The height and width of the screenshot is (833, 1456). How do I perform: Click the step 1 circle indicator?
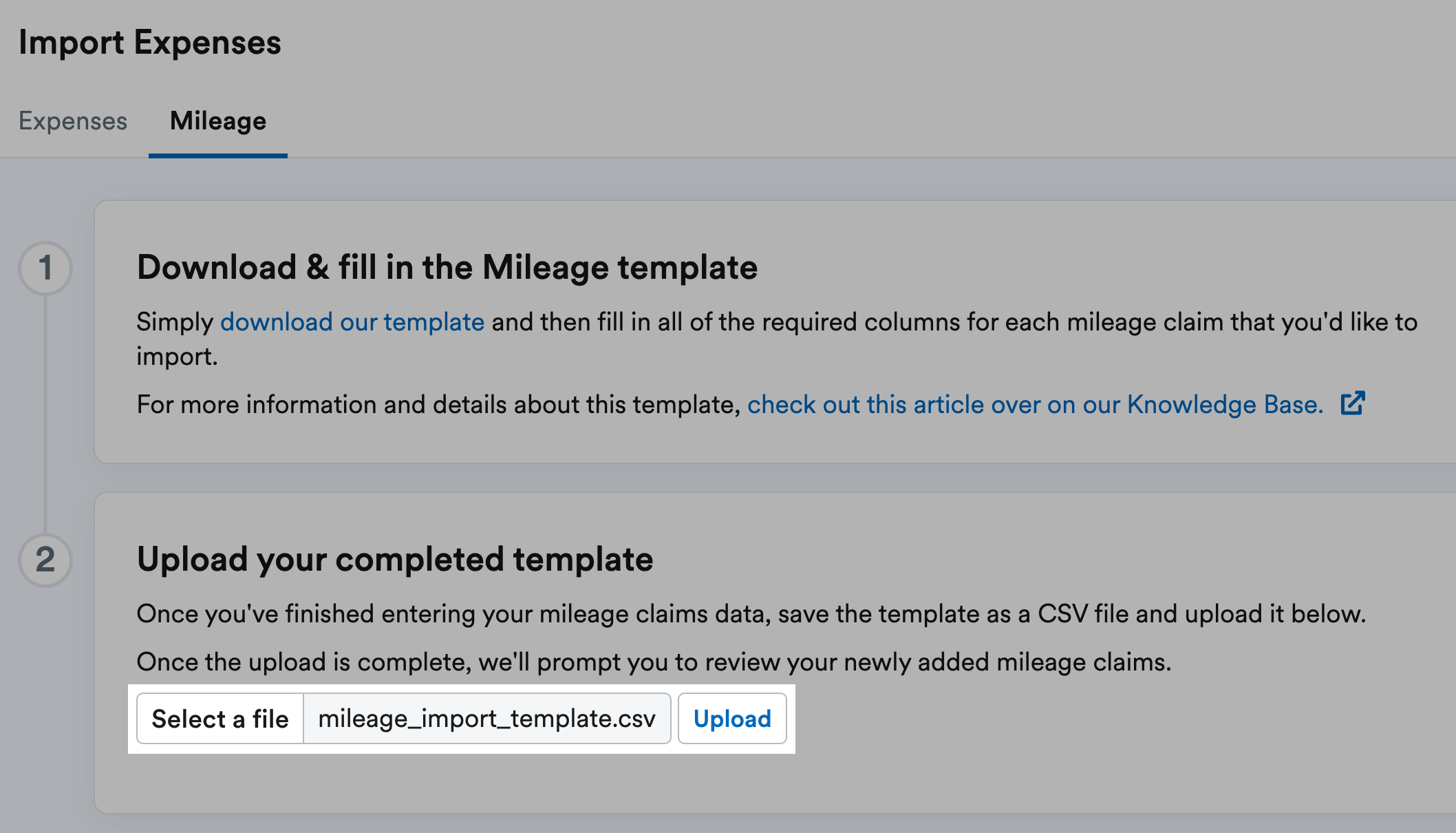click(x=45, y=268)
